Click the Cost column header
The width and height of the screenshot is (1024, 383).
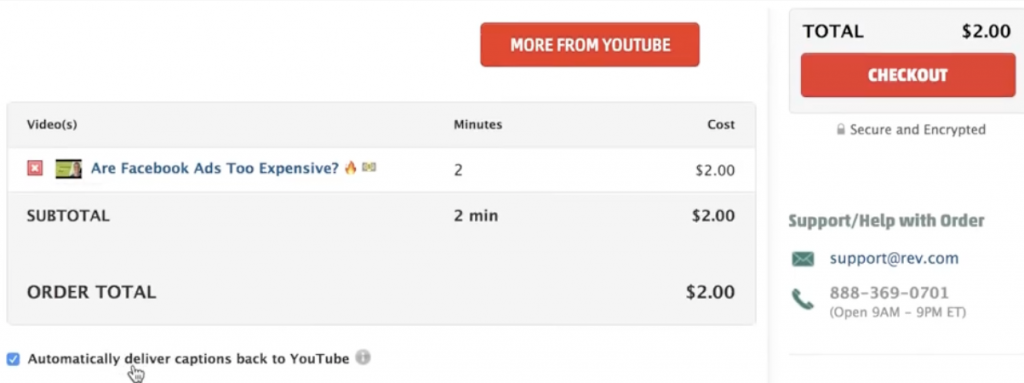click(721, 124)
